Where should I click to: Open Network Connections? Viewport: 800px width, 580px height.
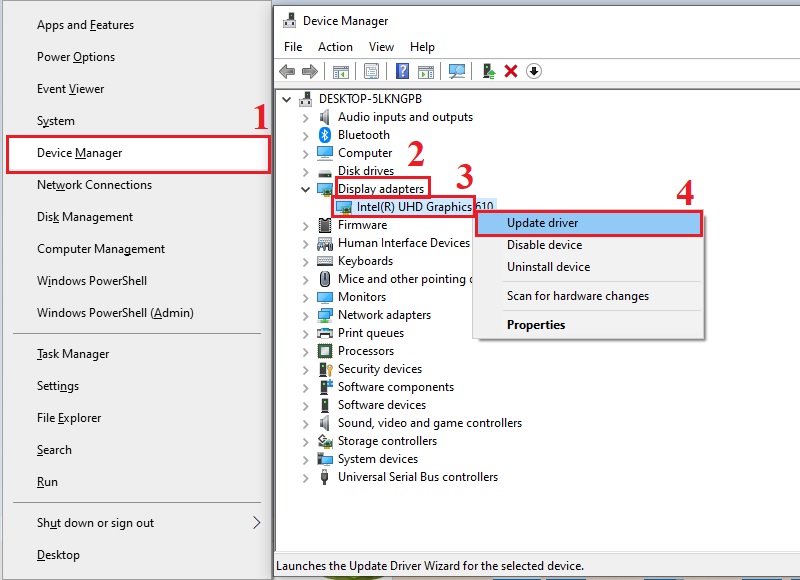coord(138,185)
